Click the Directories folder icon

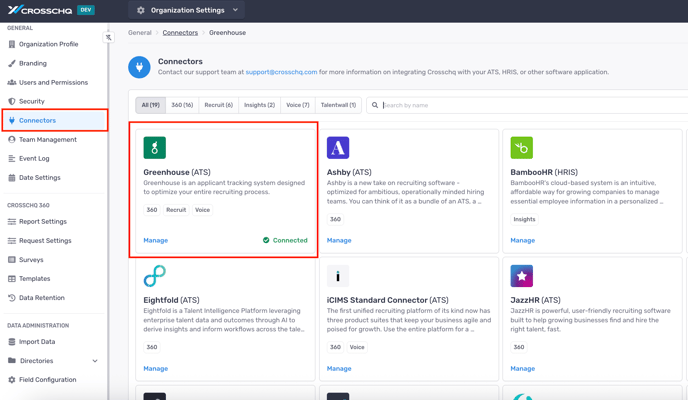pos(12,361)
